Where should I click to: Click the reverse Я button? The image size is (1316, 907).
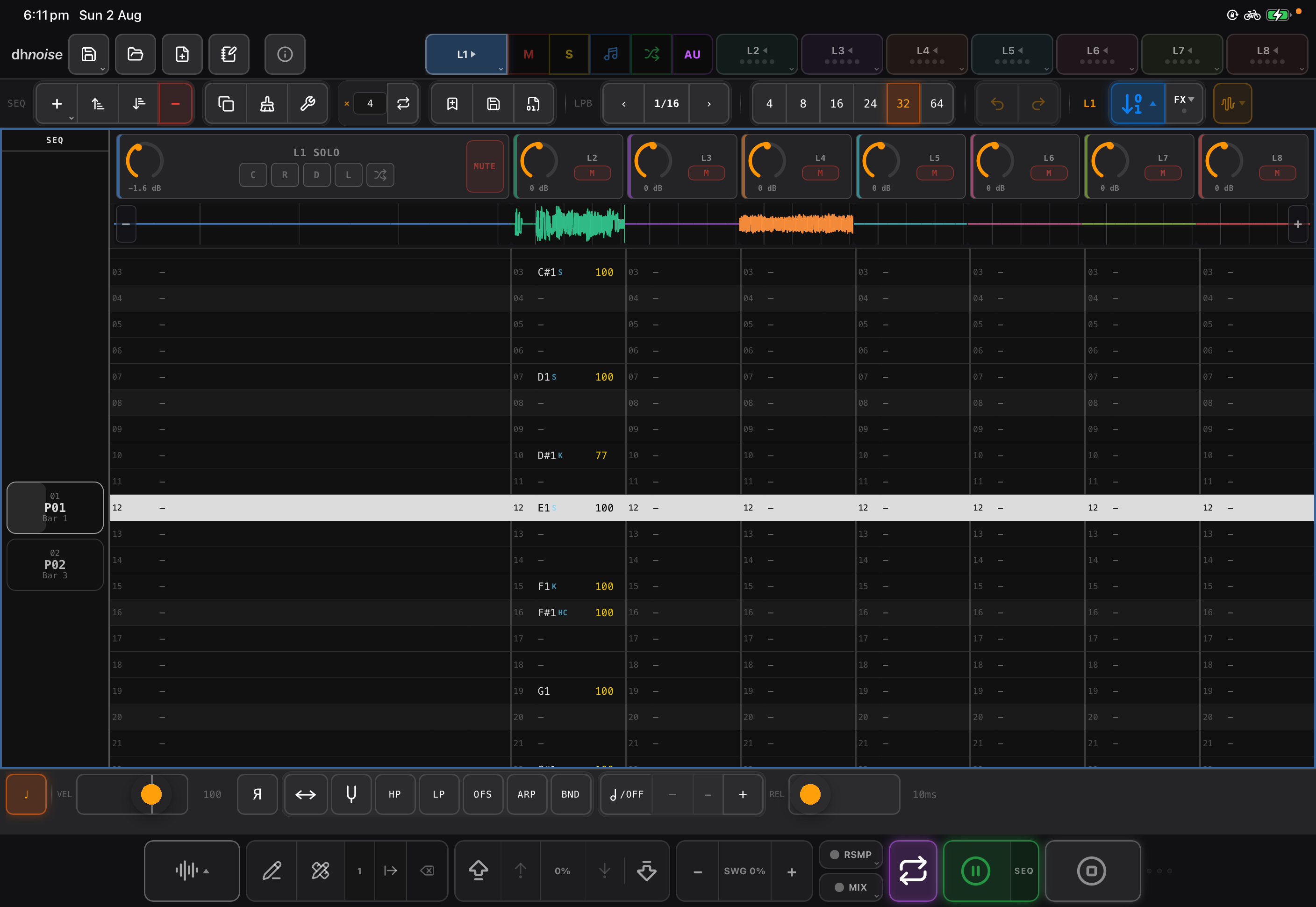pyautogui.click(x=257, y=794)
